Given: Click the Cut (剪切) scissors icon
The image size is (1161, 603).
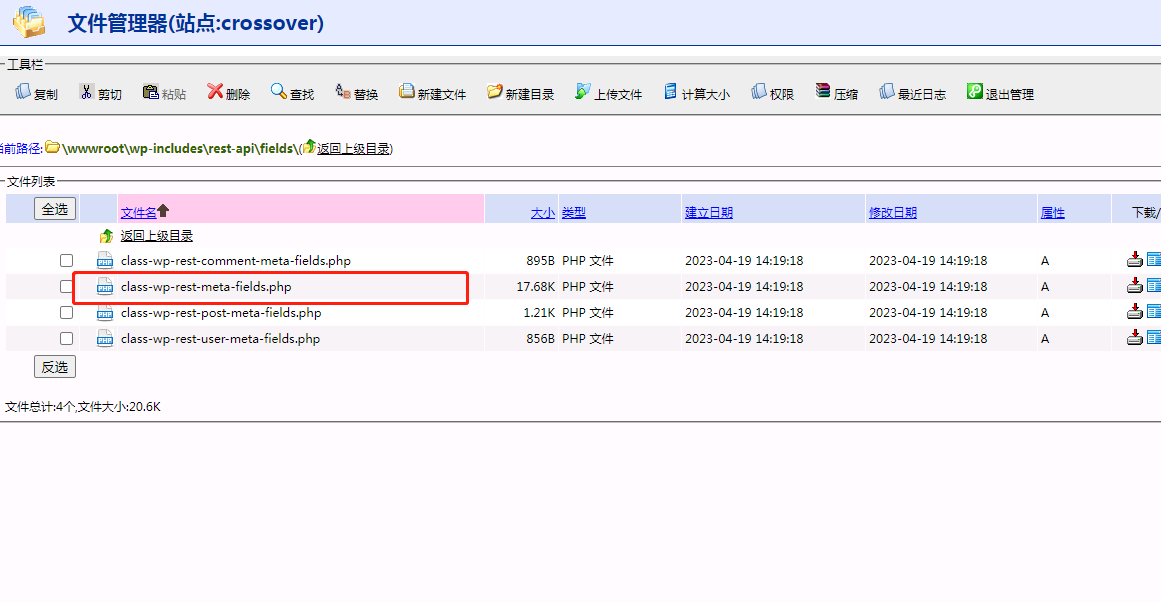Looking at the screenshot, I should [87, 92].
